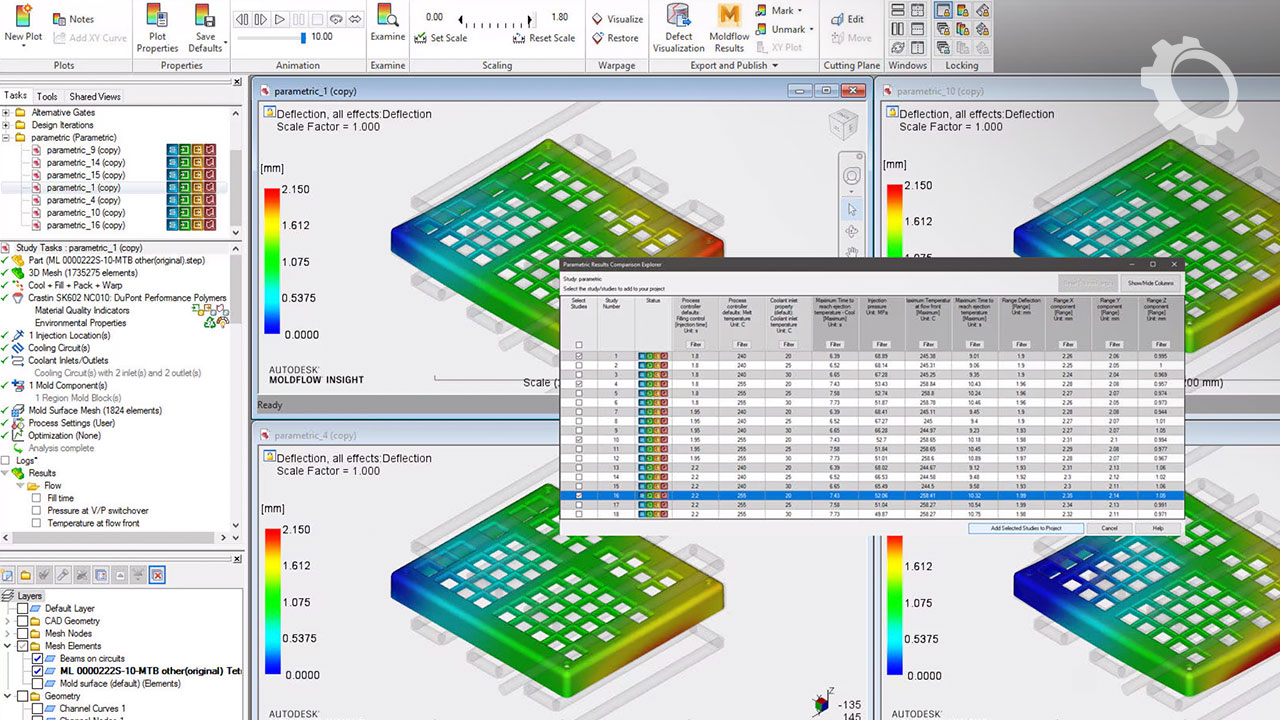This screenshot has width=1280, height=720.
Task: Open the Unmark dropdown arrow
Action: [x=811, y=30]
